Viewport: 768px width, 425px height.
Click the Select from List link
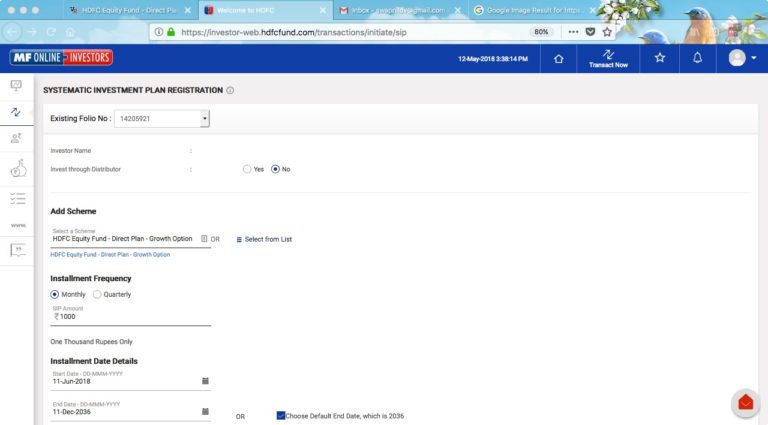point(264,239)
